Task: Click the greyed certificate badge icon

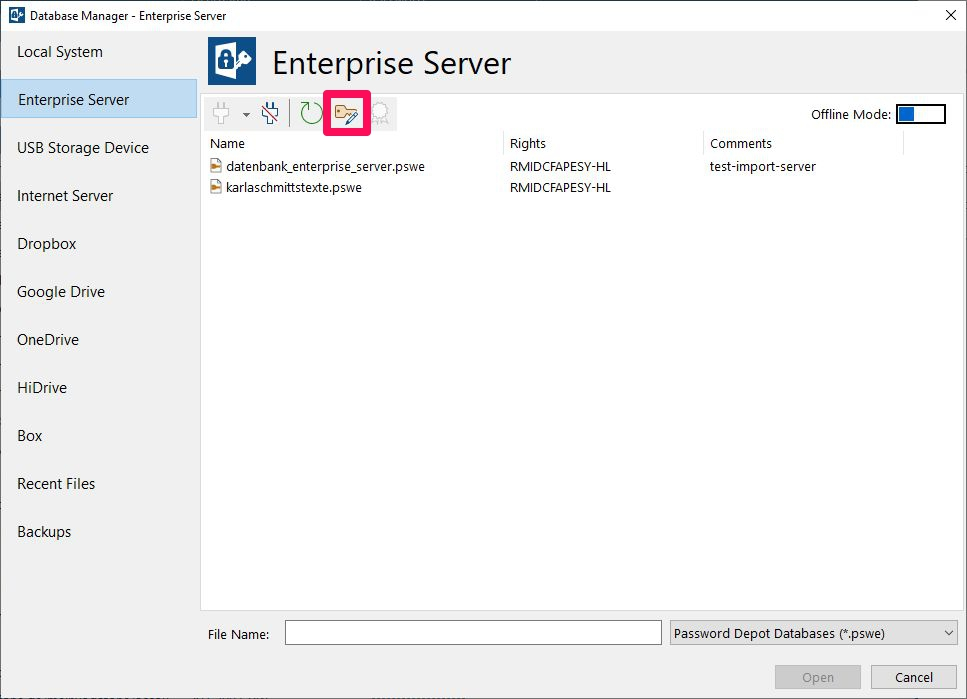Action: (x=380, y=114)
